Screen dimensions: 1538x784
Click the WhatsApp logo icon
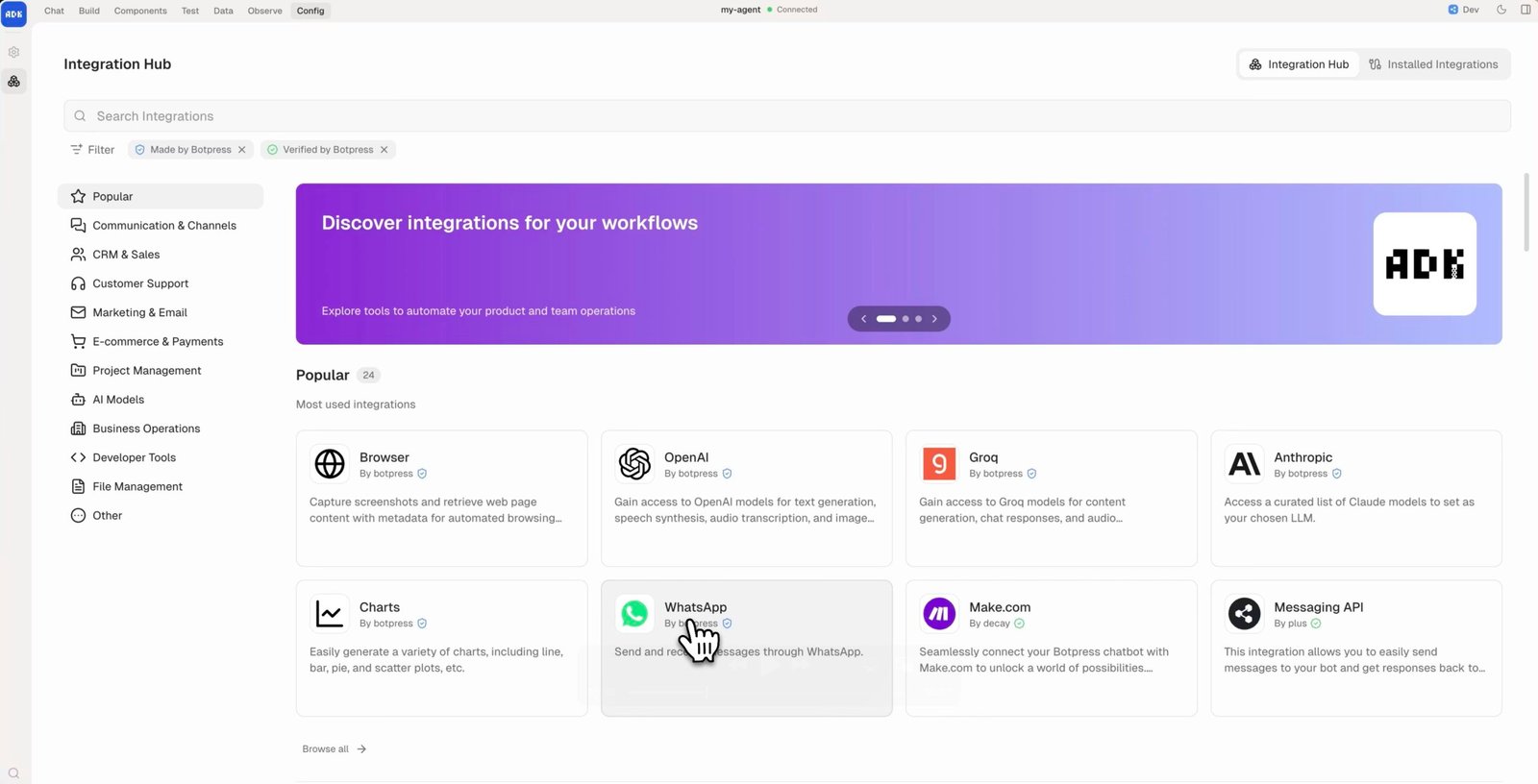tap(634, 614)
